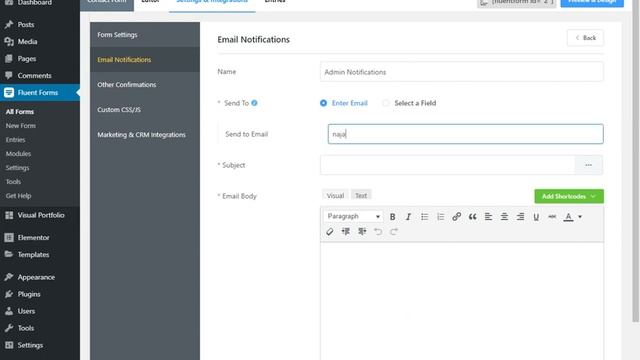This screenshot has height=360, width=640.
Task: Insert a link with the chain icon
Action: [456, 217]
